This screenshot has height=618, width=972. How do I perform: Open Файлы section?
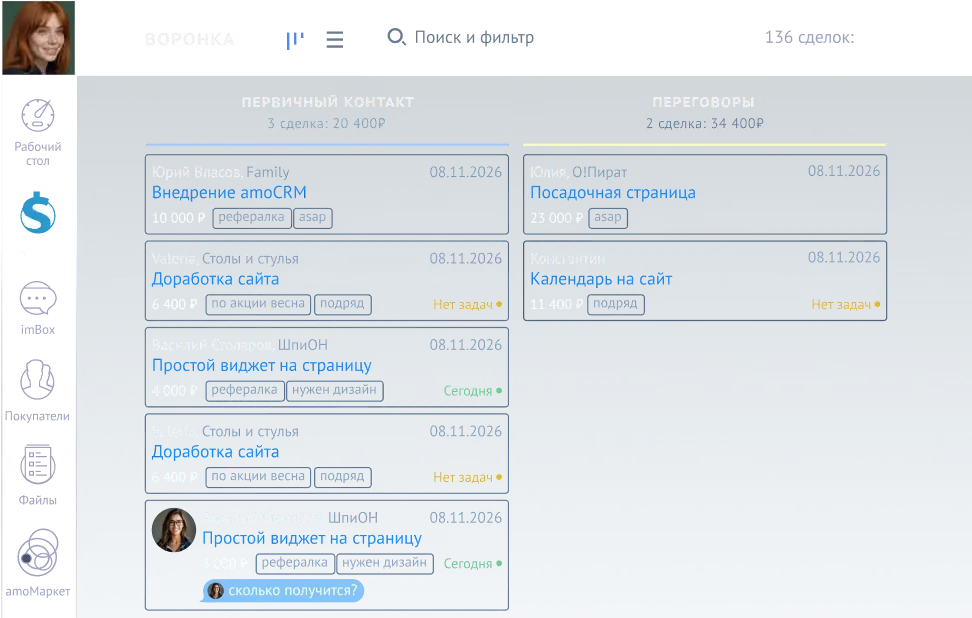coord(38,475)
